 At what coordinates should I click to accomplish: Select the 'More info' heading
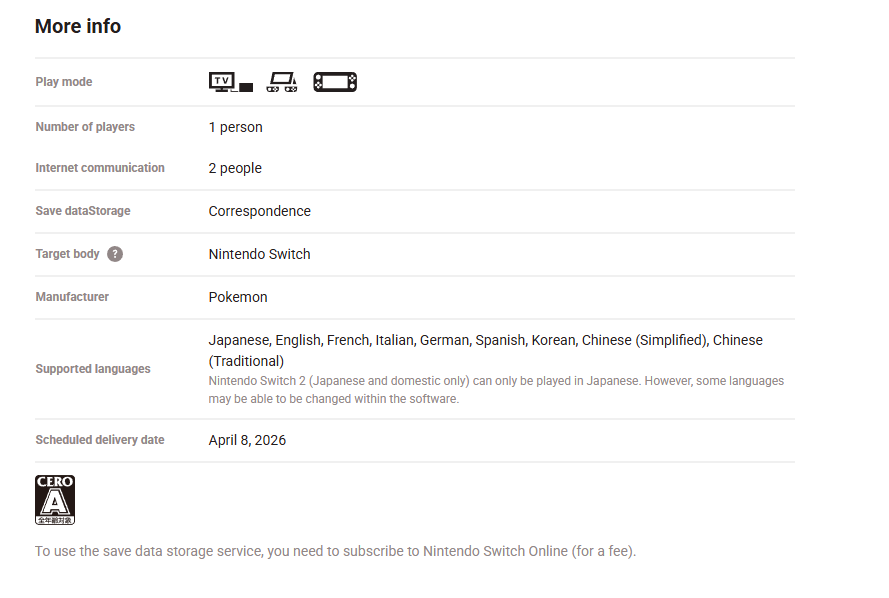(x=78, y=26)
